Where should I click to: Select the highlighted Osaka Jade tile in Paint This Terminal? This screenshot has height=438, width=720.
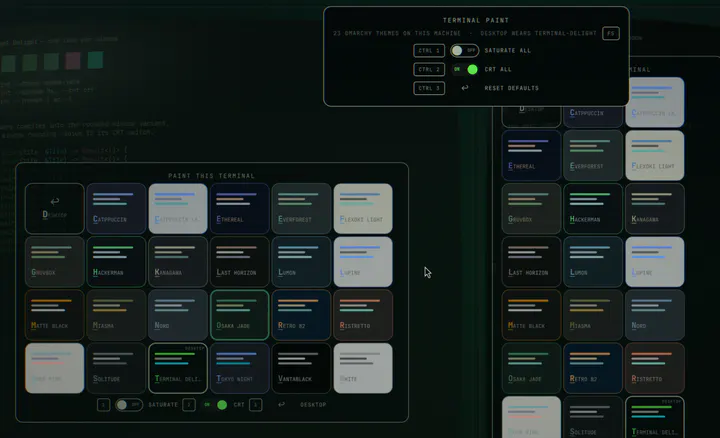point(240,315)
